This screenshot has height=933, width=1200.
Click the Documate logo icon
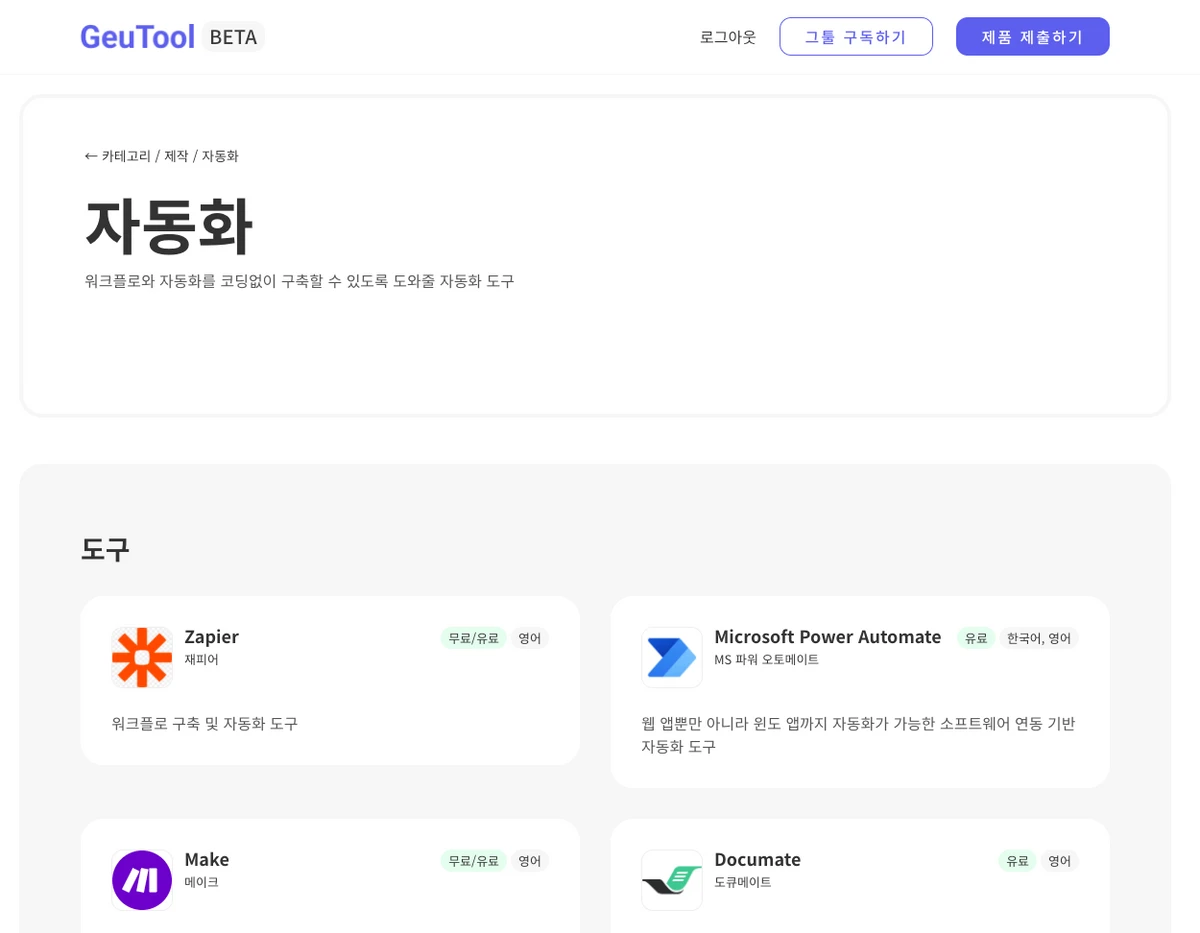click(672, 880)
